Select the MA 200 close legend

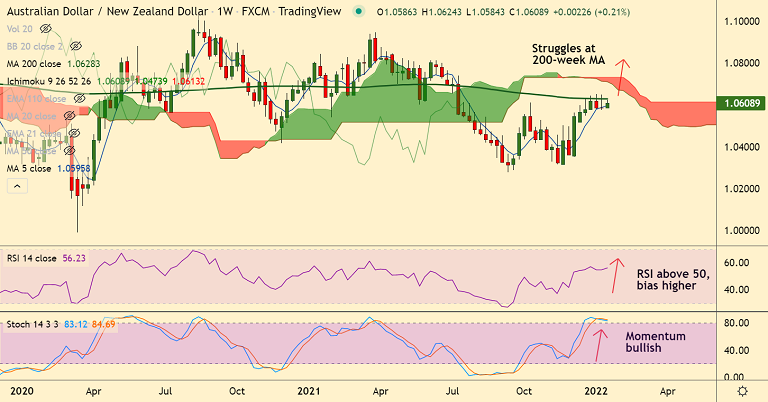[34, 64]
